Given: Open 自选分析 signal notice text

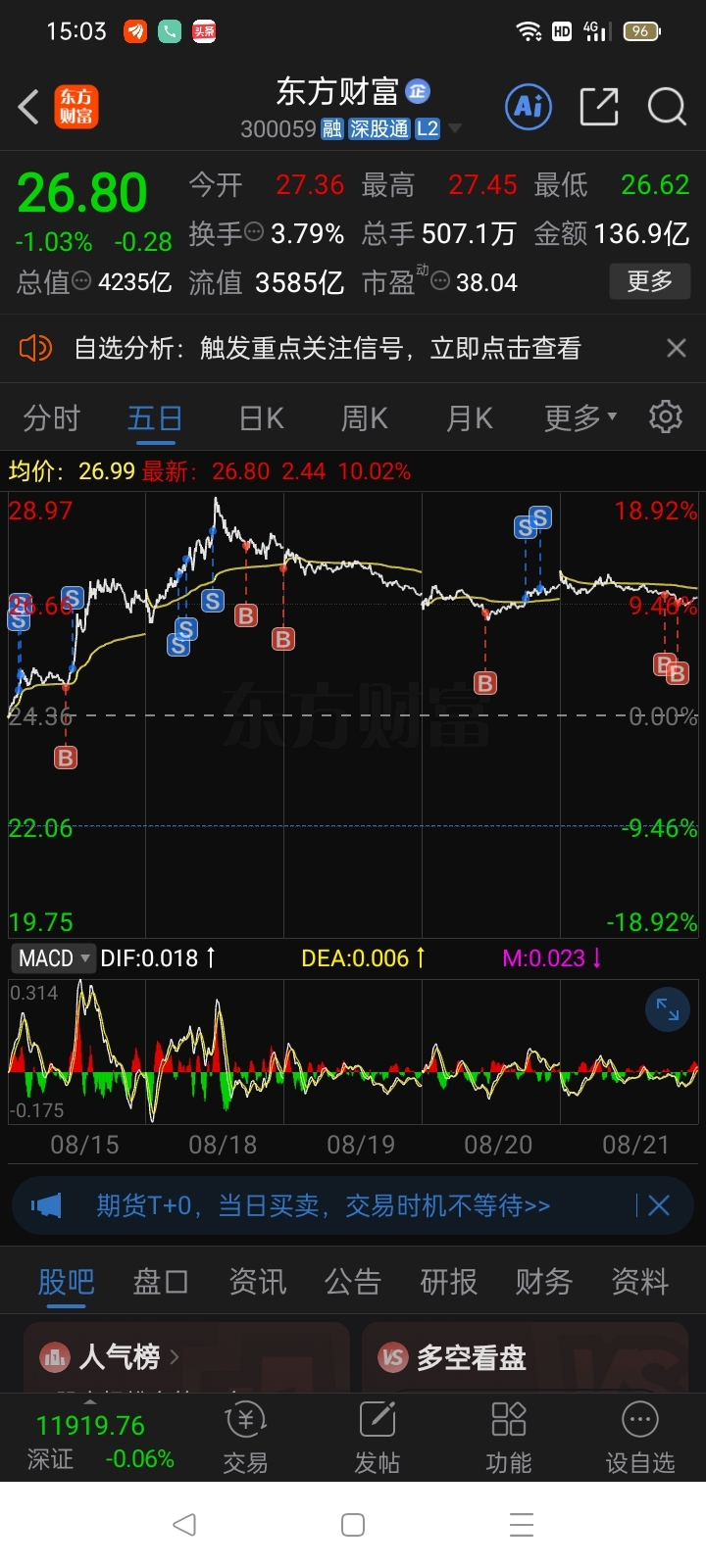Looking at the screenshot, I should pyautogui.click(x=328, y=348).
